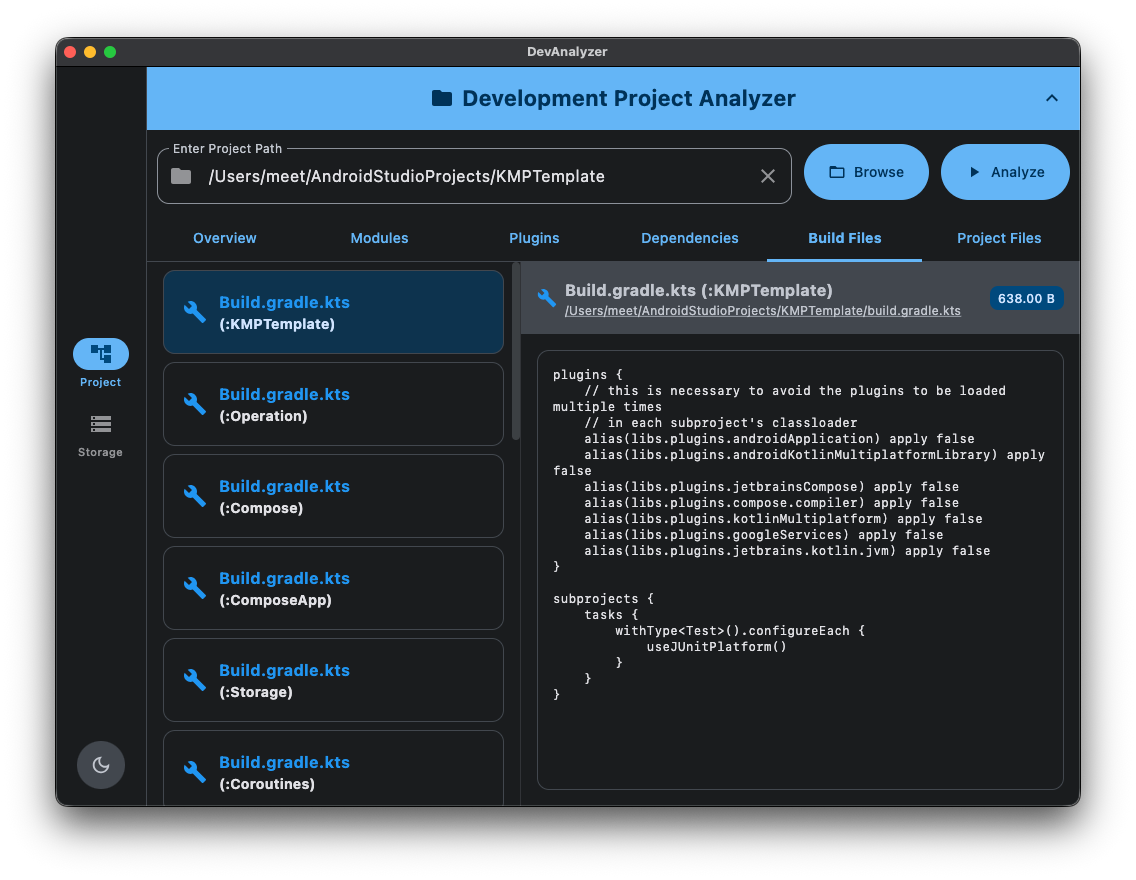Click wrench icon on :KMPTemplate card
This screenshot has height=880, width=1136.
point(195,312)
